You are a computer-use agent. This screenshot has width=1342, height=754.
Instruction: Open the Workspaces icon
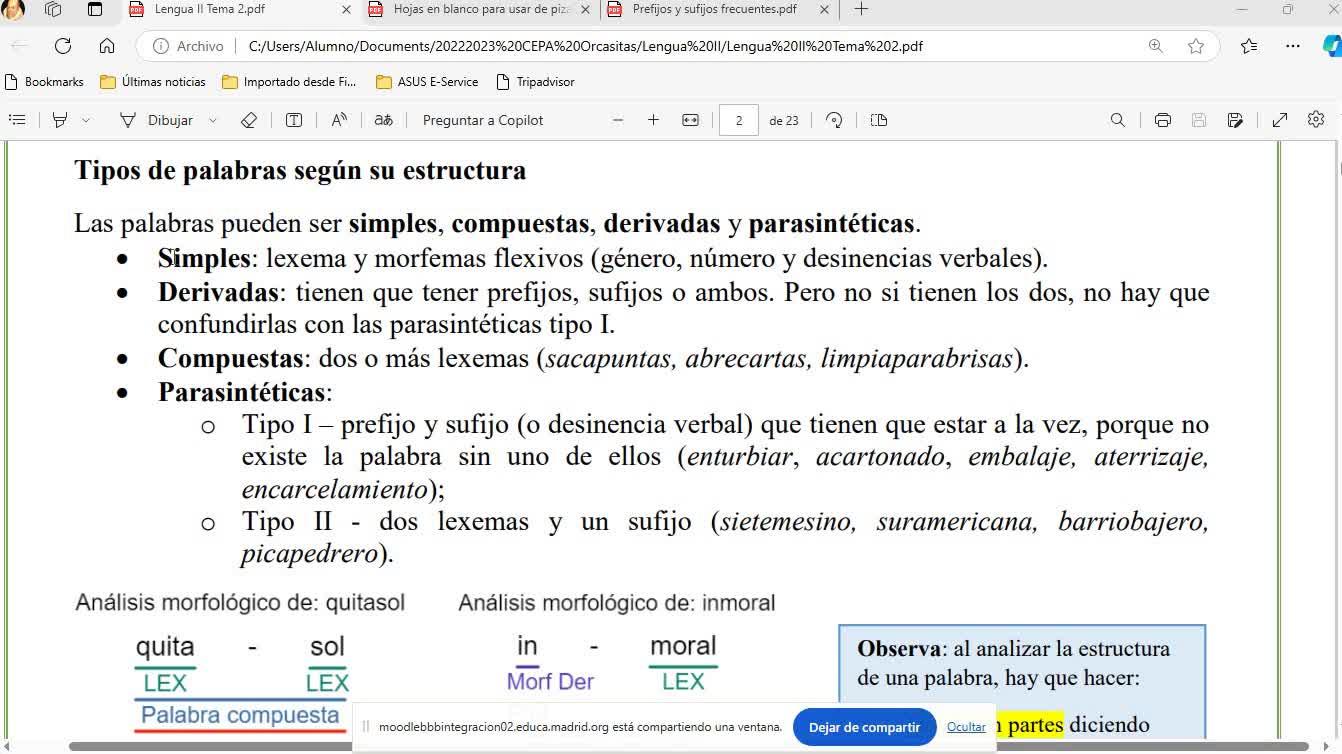coord(53,10)
